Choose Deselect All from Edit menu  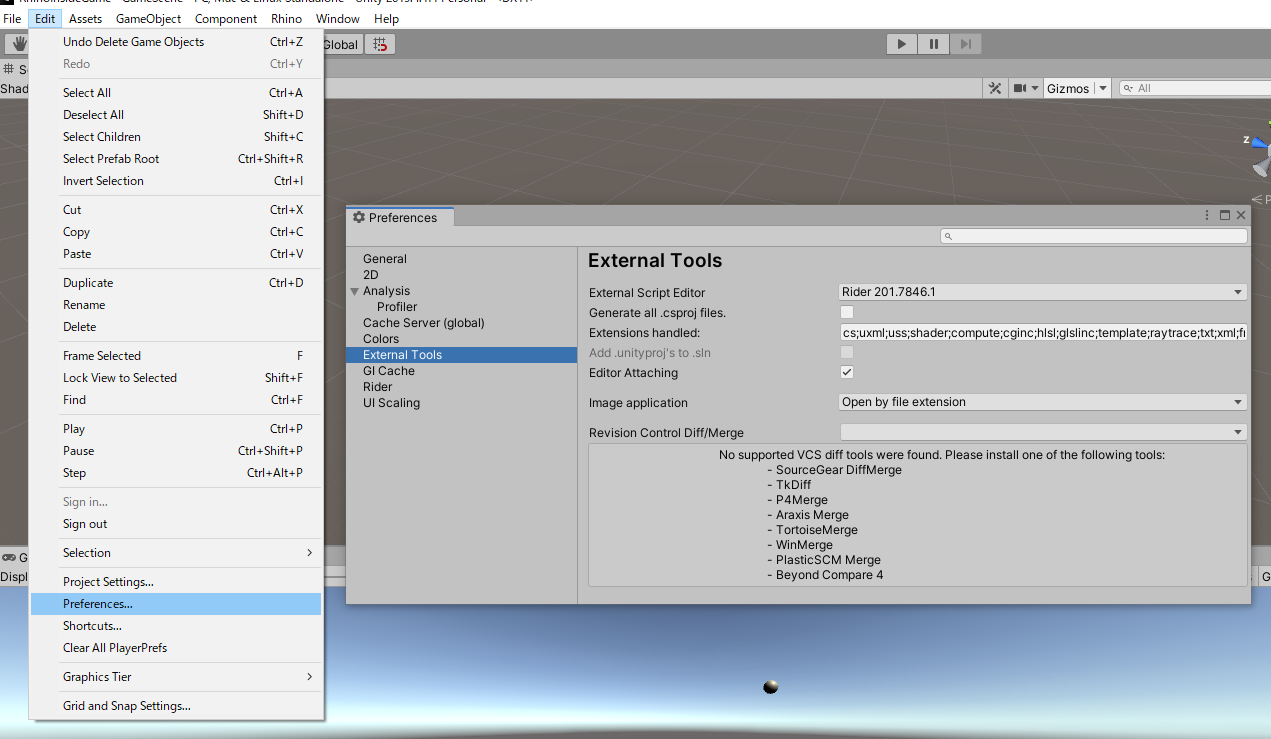(x=176, y=115)
